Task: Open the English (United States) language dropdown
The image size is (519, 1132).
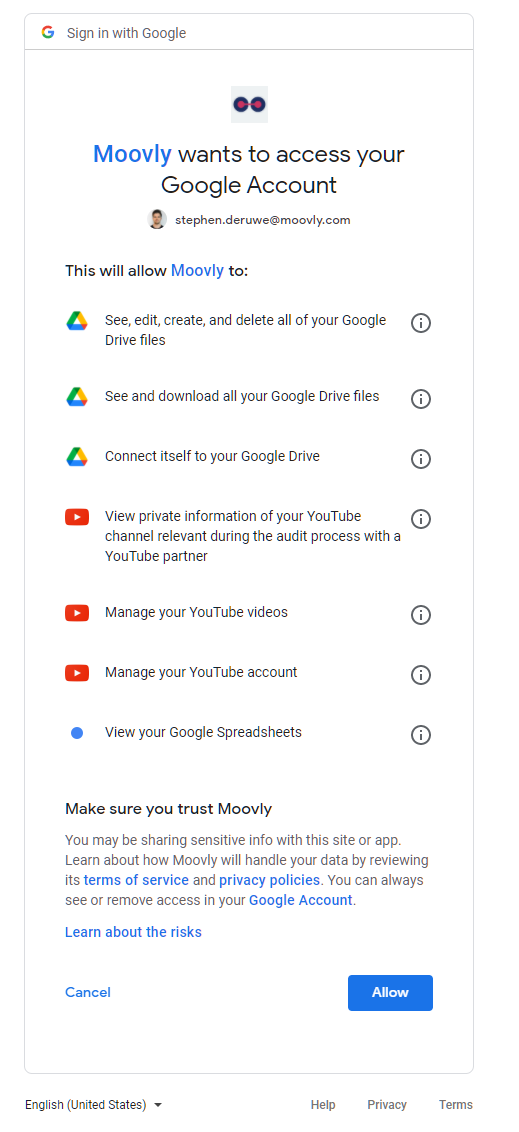Action: click(93, 1105)
